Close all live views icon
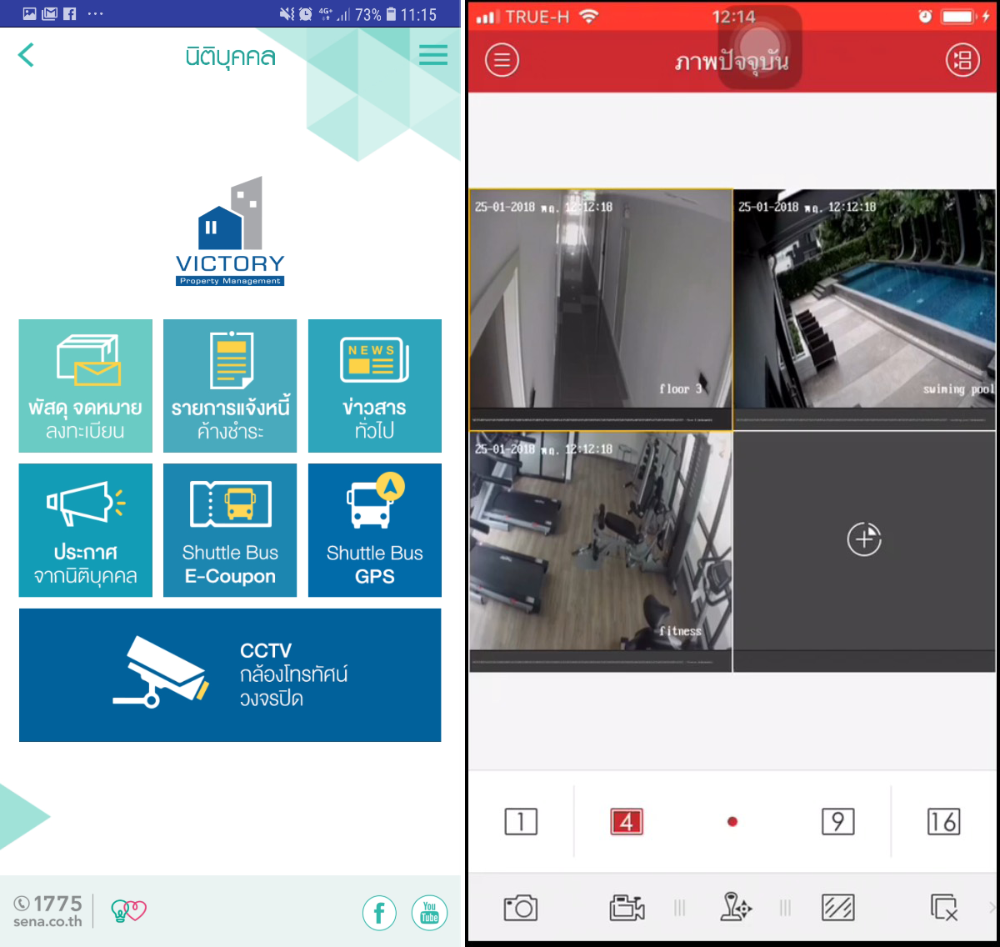 943,907
